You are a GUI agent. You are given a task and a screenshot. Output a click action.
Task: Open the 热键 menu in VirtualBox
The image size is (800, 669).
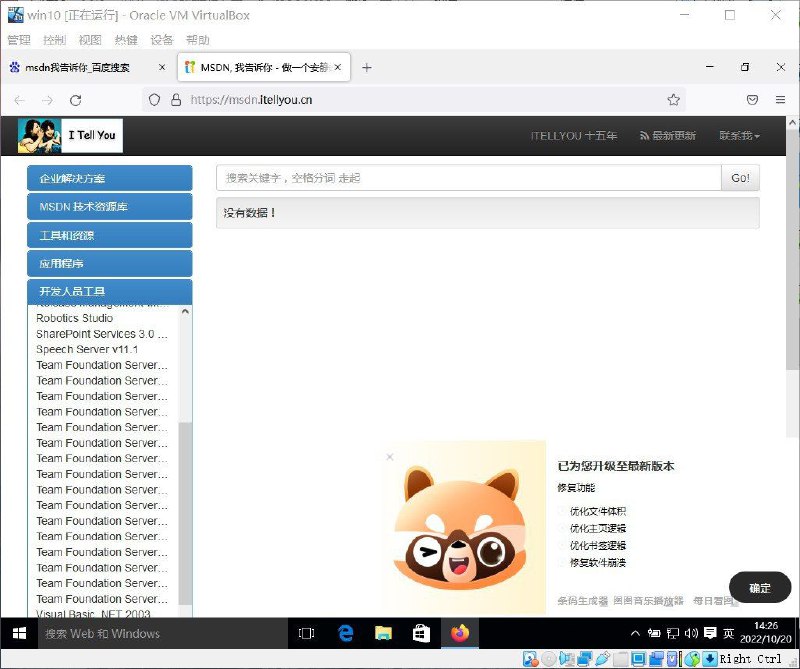126,40
